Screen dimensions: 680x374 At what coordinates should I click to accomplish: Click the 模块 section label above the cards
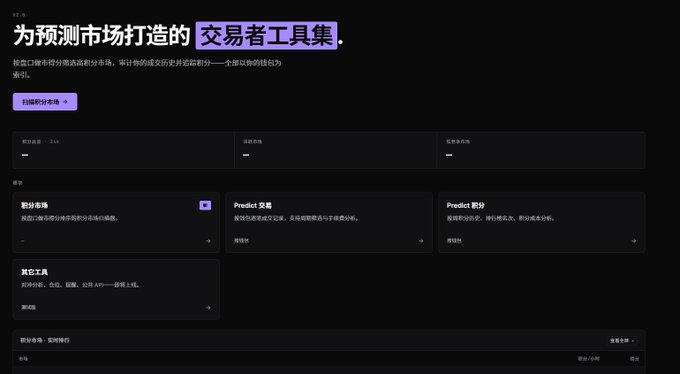[17, 183]
